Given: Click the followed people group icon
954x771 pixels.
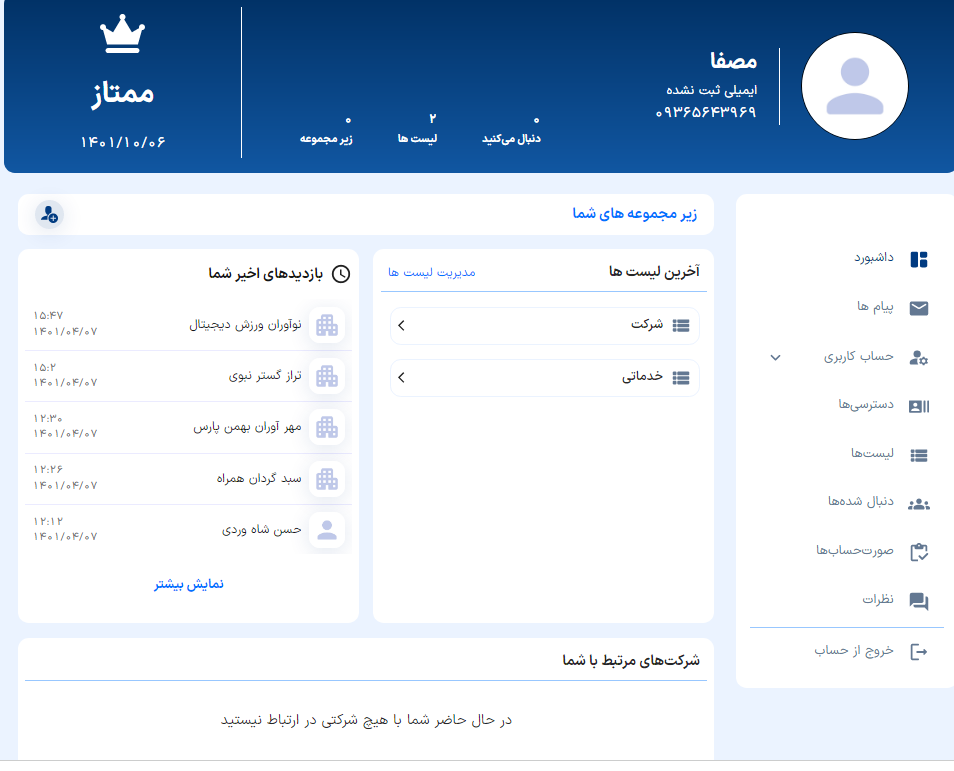Looking at the screenshot, I should point(918,504).
